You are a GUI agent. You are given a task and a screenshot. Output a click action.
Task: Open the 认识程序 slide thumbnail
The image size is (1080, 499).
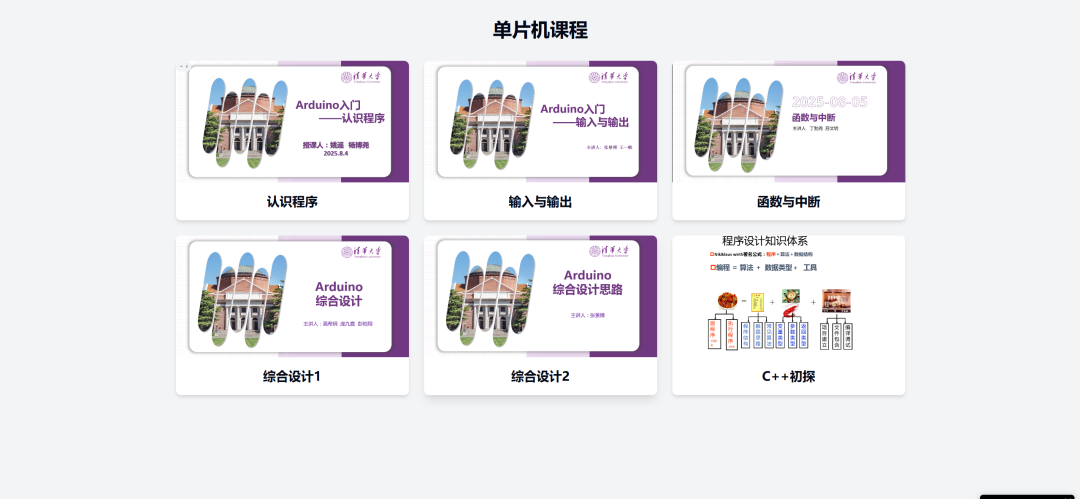click(x=292, y=121)
